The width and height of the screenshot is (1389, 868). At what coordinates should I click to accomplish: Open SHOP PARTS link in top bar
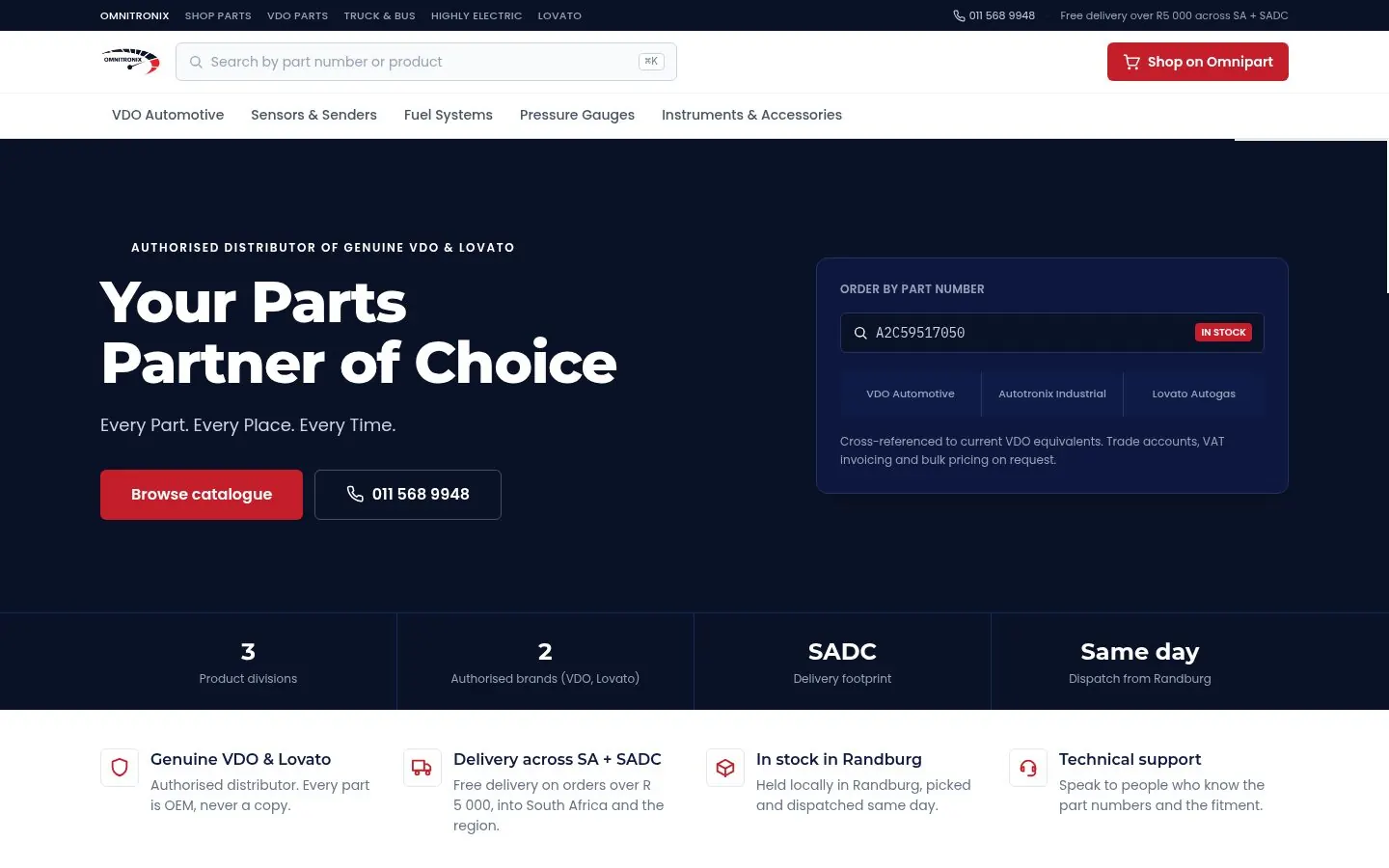coord(218,15)
